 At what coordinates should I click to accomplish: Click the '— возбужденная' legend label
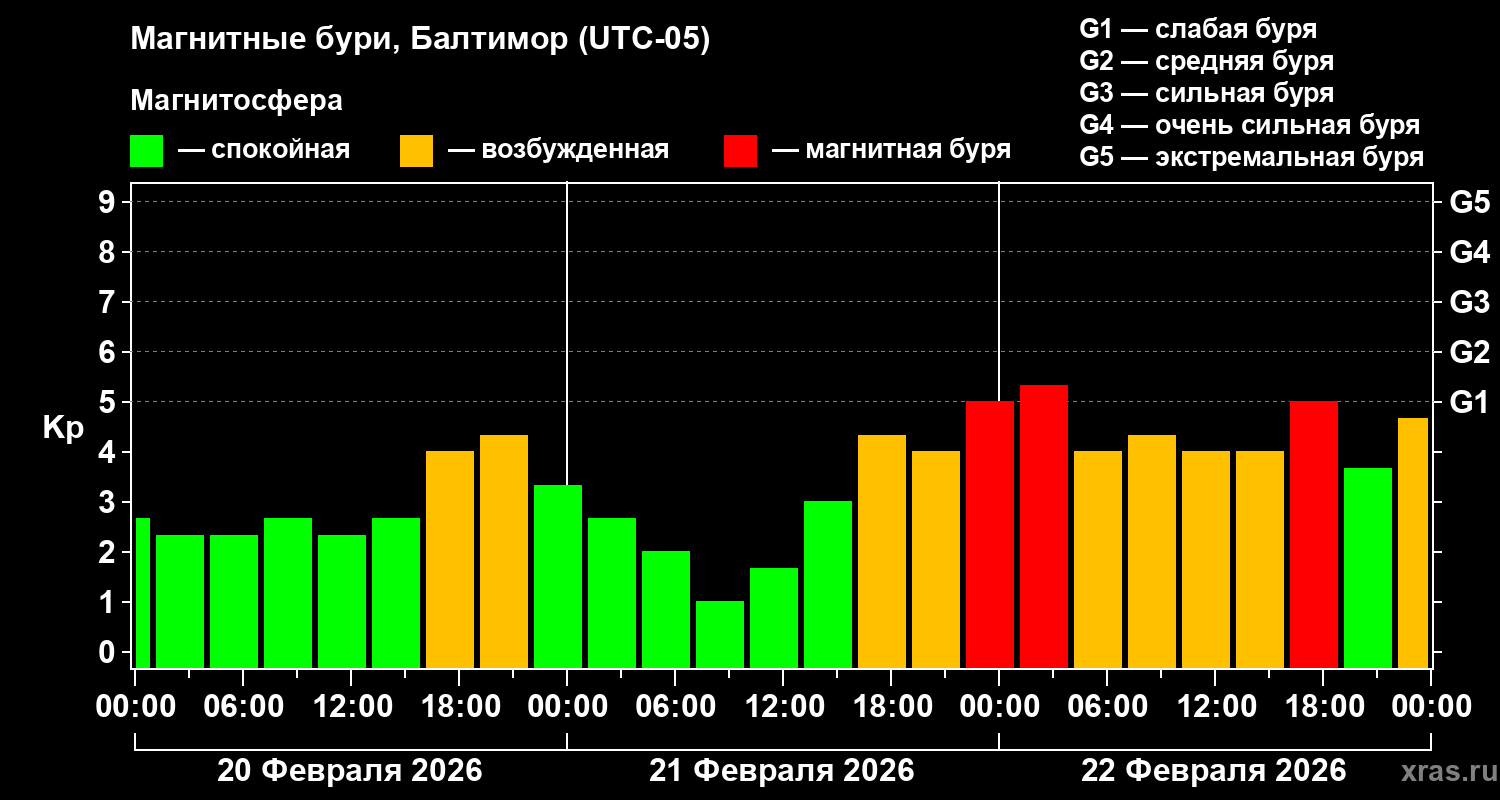(x=558, y=150)
